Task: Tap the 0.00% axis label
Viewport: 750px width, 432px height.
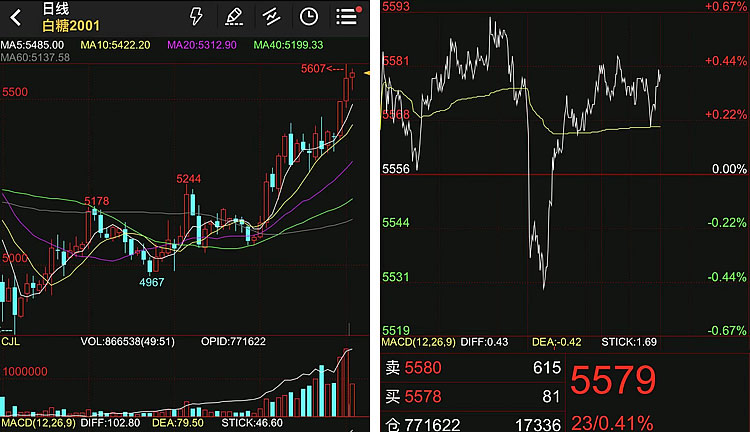Action: tap(729, 169)
